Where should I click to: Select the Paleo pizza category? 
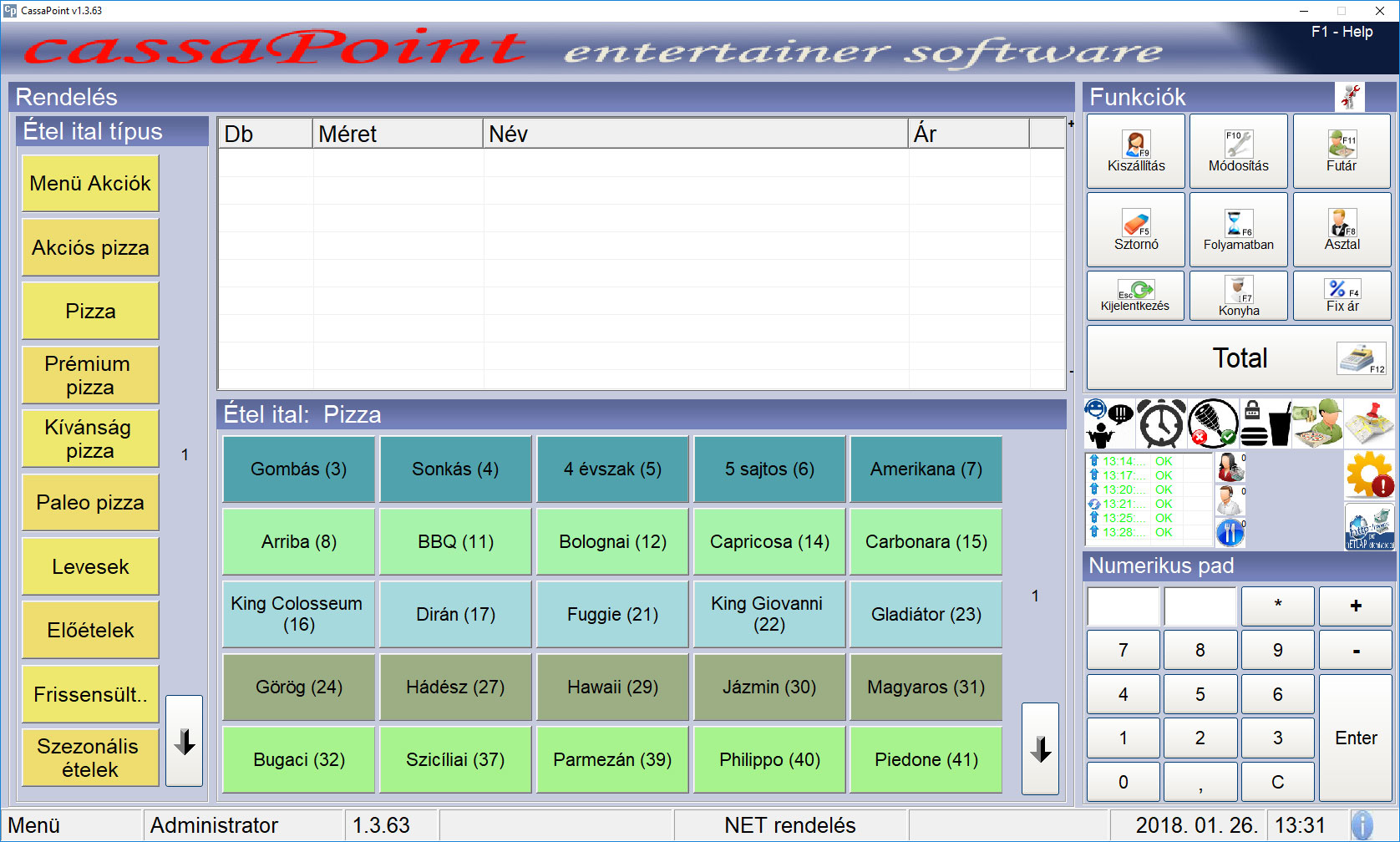(x=90, y=503)
